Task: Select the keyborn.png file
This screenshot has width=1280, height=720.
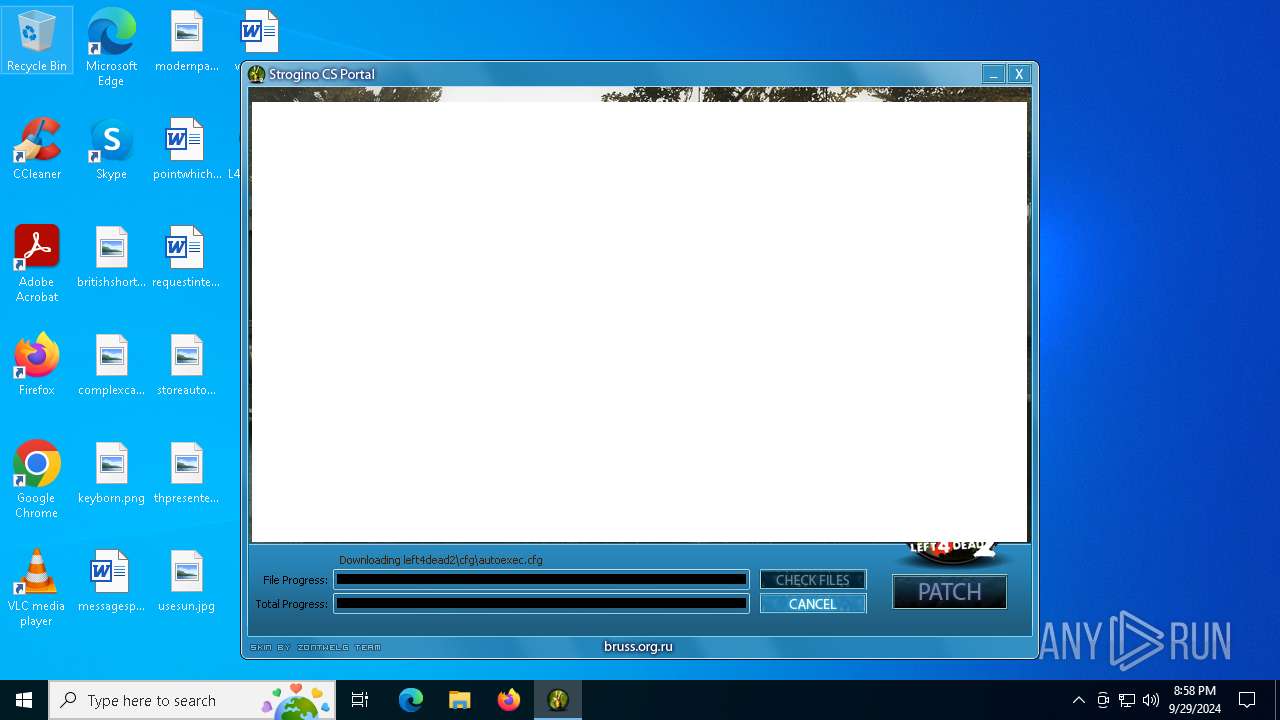Action: pyautogui.click(x=111, y=473)
